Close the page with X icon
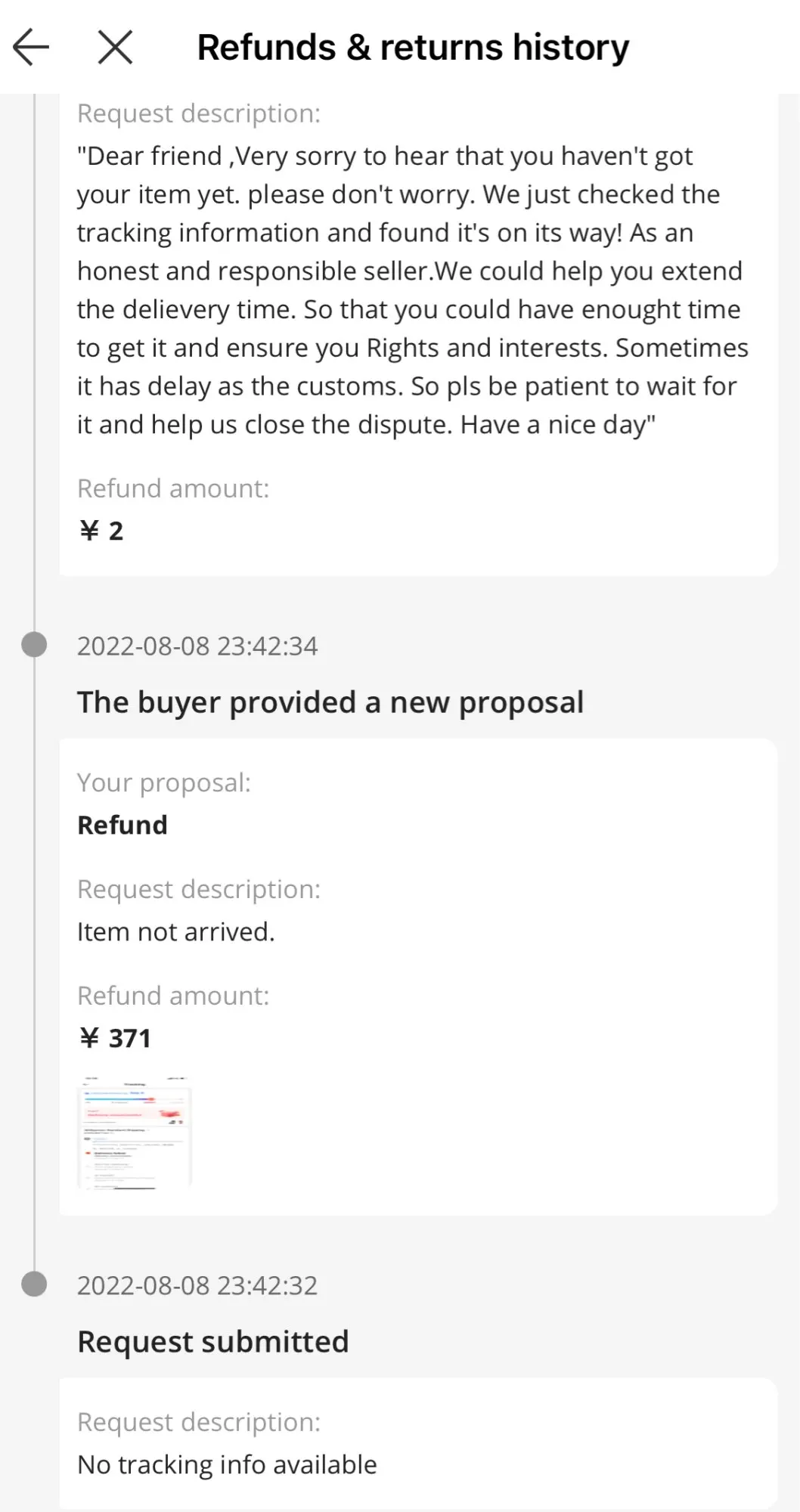This screenshot has height=1512, width=800. point(115,47)
